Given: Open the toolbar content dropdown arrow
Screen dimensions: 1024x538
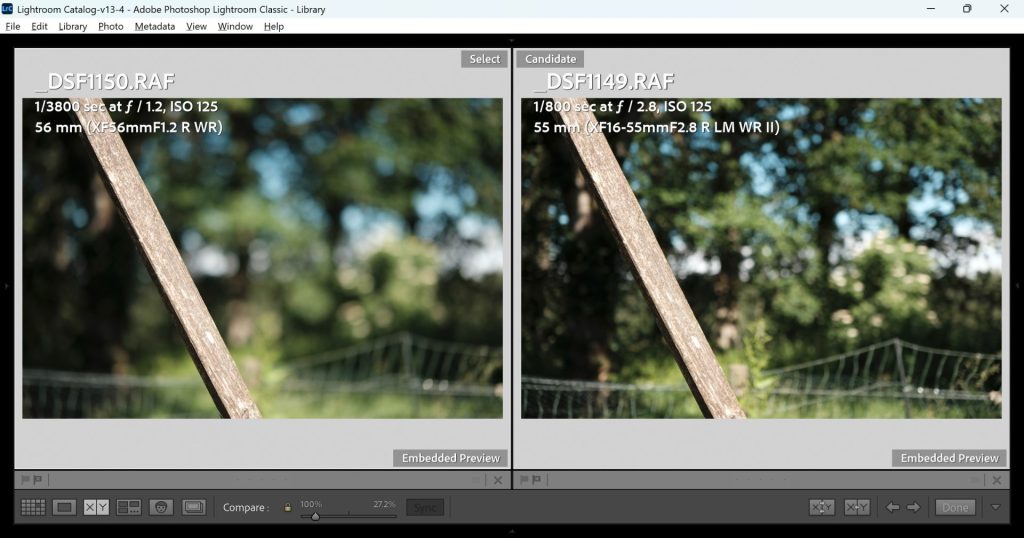Looking at the screenshot, I should pos(995,507).
